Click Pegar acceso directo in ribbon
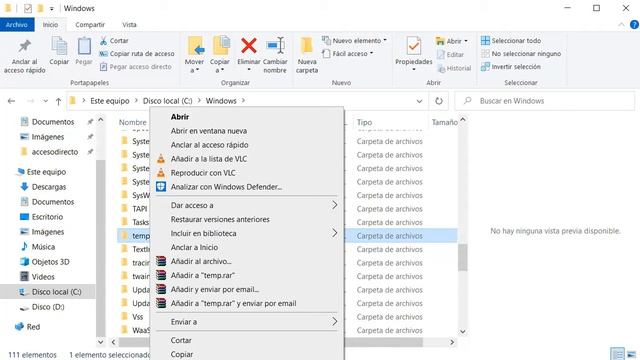The image size is (640, 360). coord(136,67)
